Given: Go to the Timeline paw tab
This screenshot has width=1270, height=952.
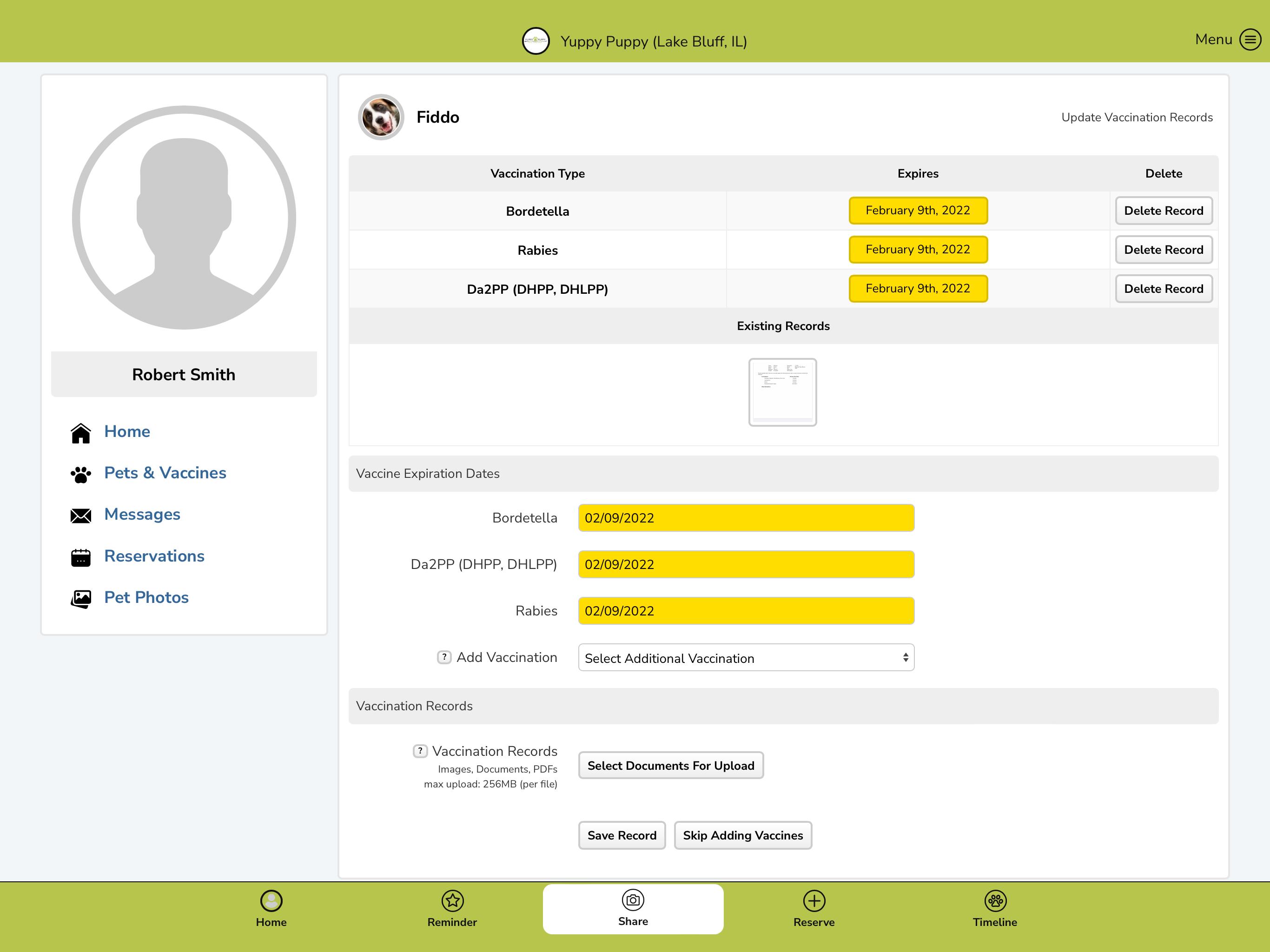Looking at the screenshot, I should 994,909.
